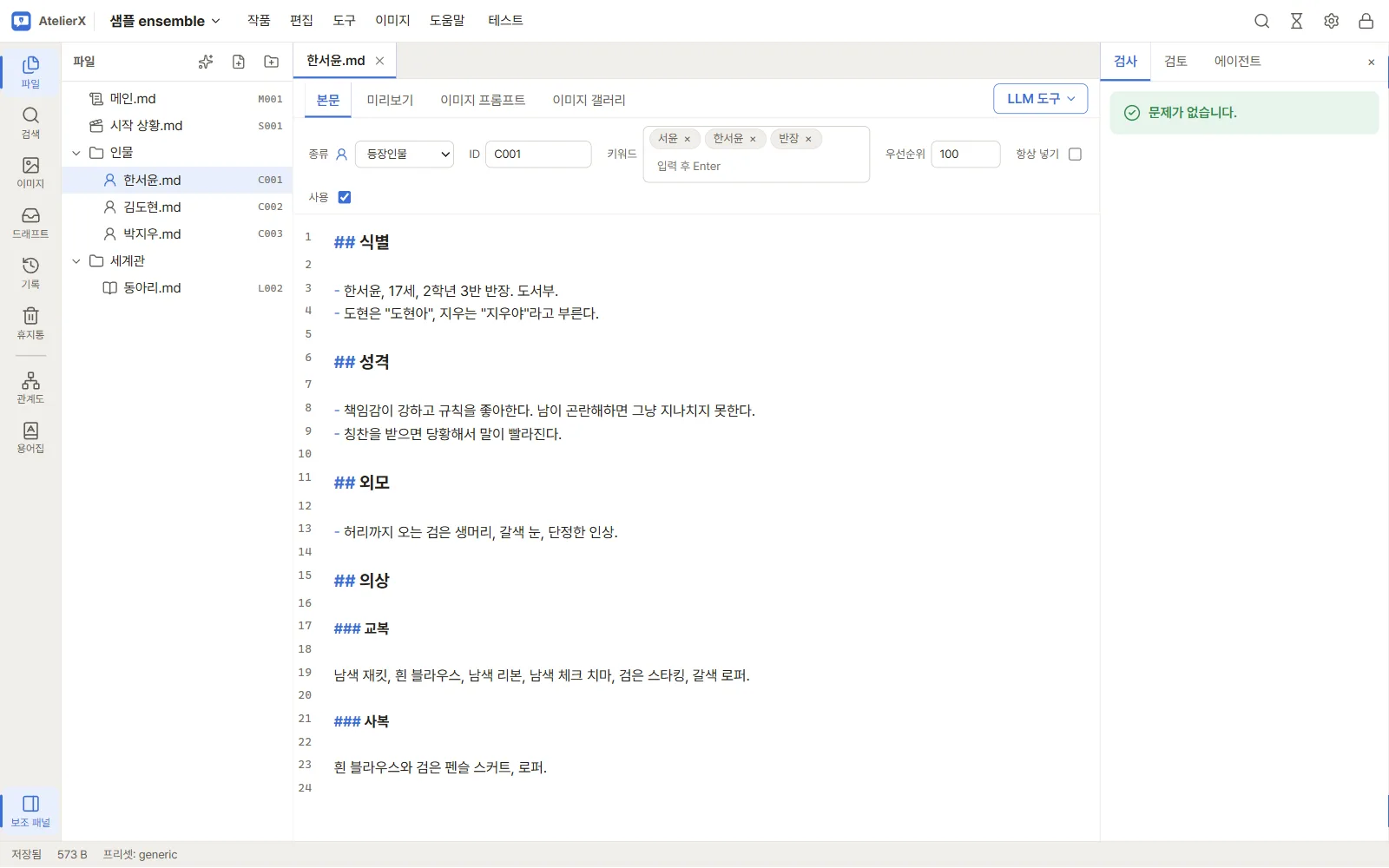Click the sparkle AI icon in file panel header

[206, 62]
